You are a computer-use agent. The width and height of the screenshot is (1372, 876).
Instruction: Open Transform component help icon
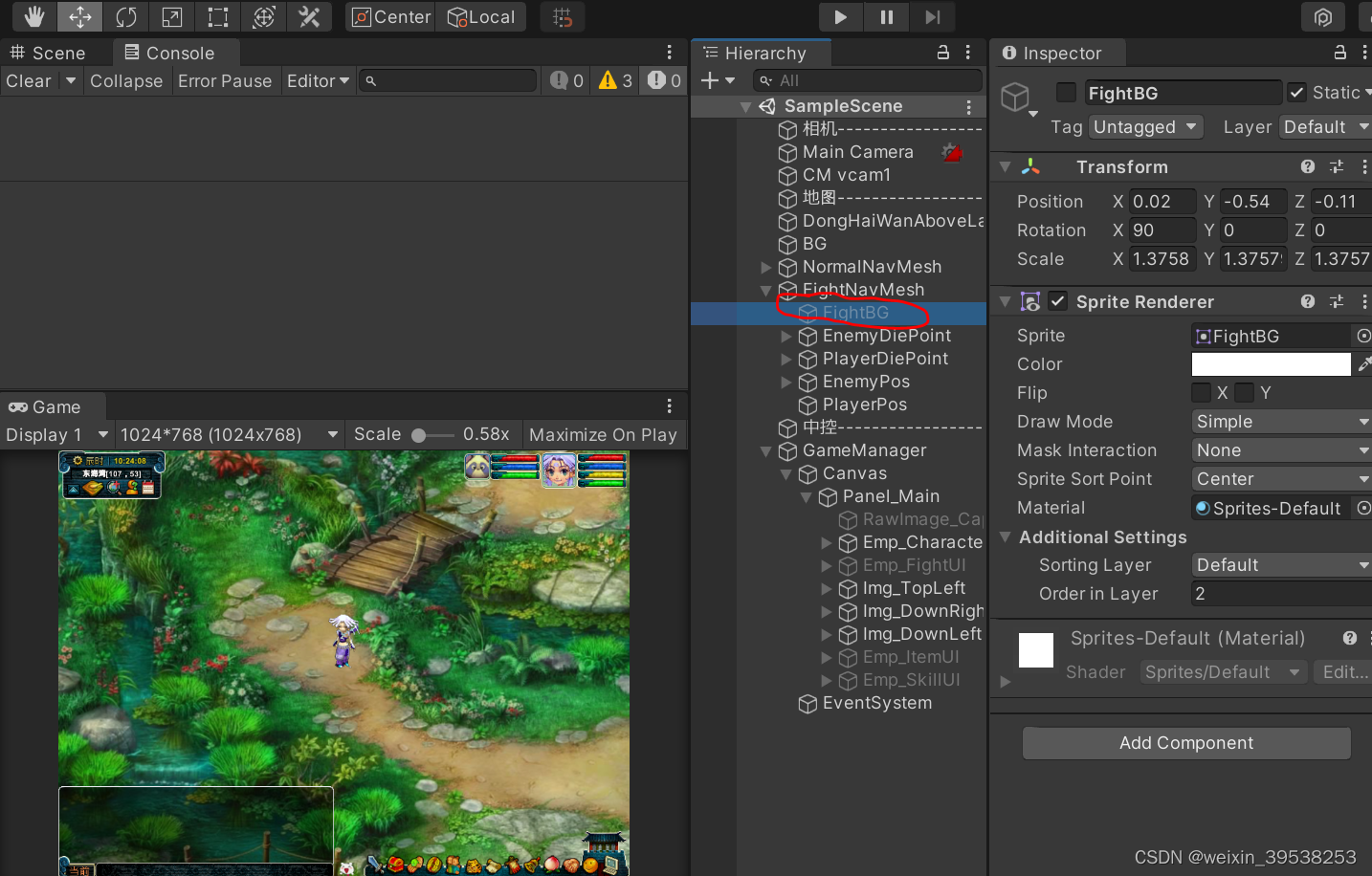click(1308, 166)
